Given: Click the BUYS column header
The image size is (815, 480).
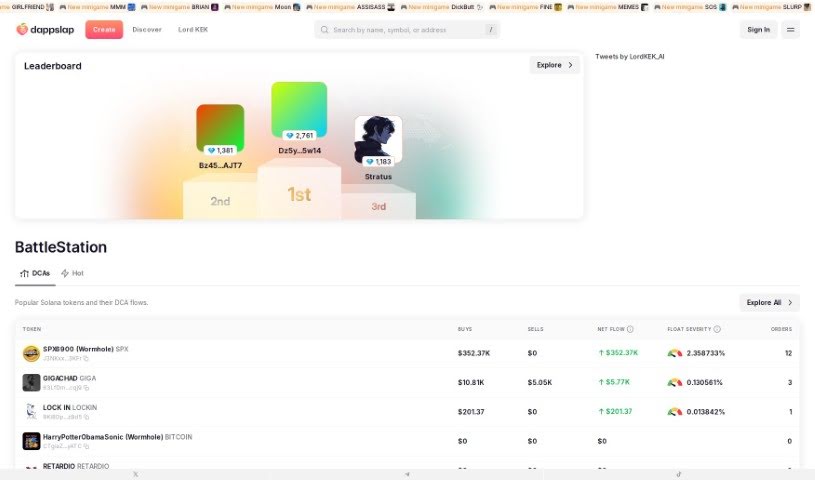Looking at the screenshot, I should coord(465,329).
